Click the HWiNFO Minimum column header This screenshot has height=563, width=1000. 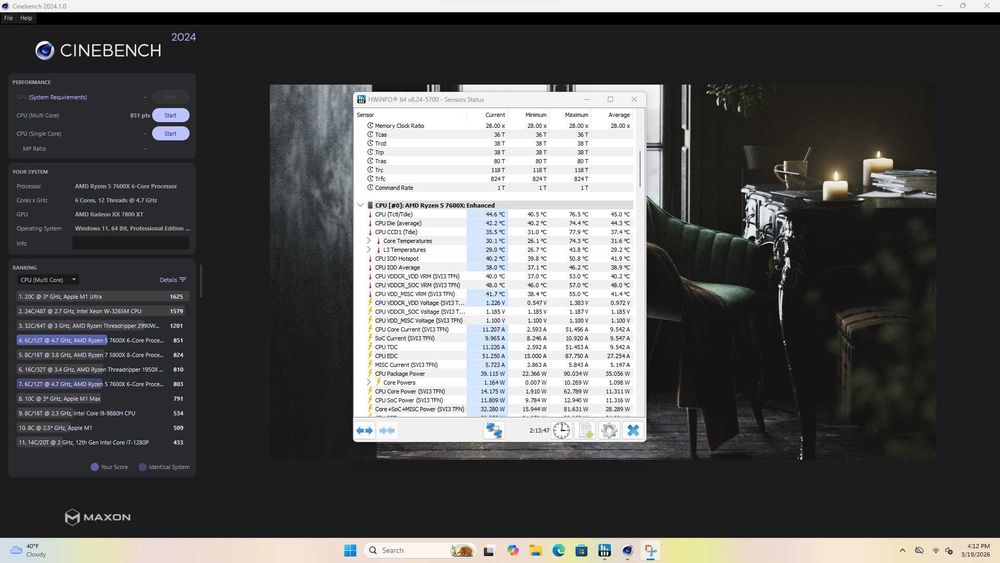tap(528, 115)
